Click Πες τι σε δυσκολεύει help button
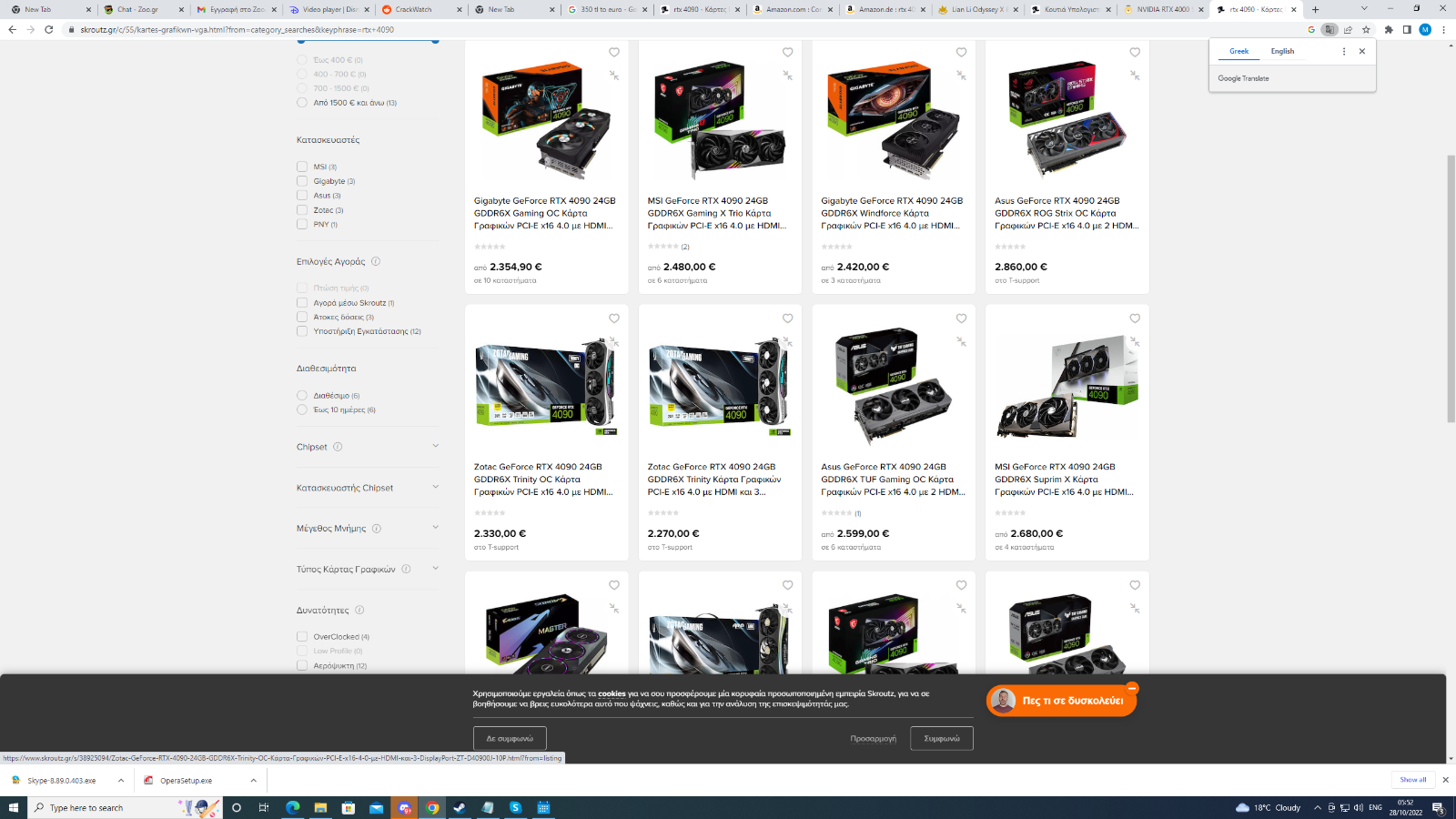The image size is (1456, 819). [x=1061, y=701]
